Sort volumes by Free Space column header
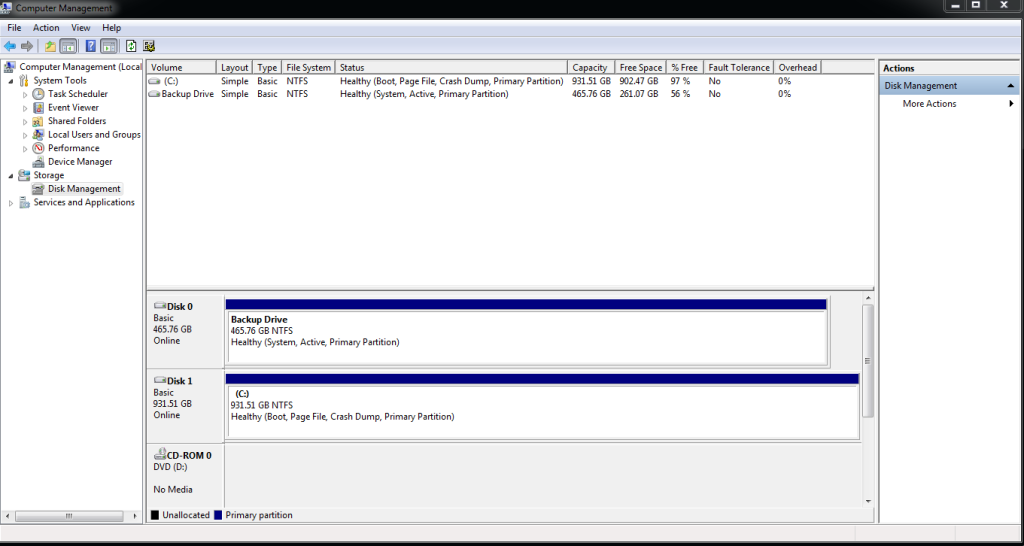The height and width of the screenshot is (546, 1024). coord(640,68)
